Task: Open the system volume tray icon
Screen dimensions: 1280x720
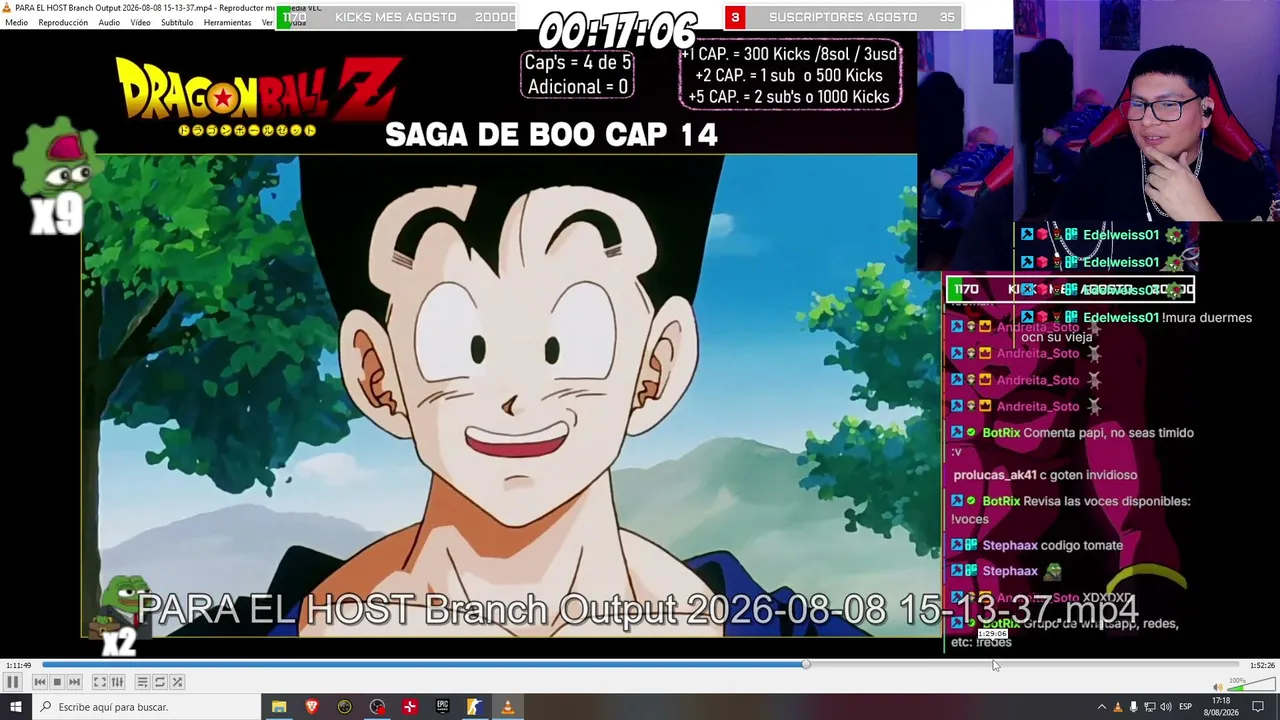Action: [1165, 707]
